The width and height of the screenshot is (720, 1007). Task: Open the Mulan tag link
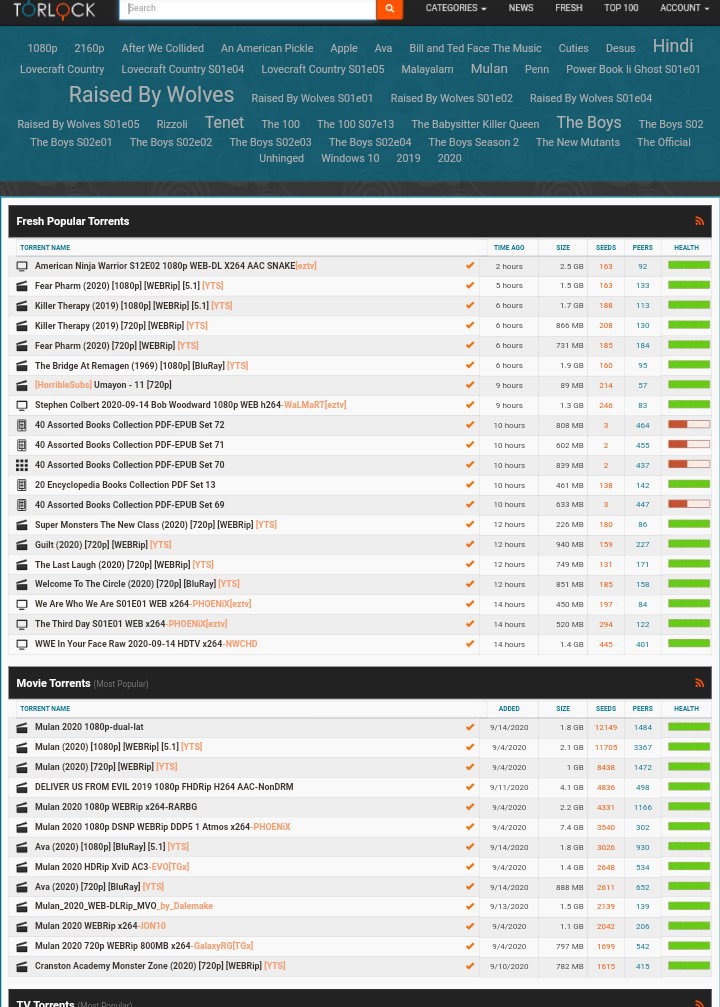click(x=489, y=69)
